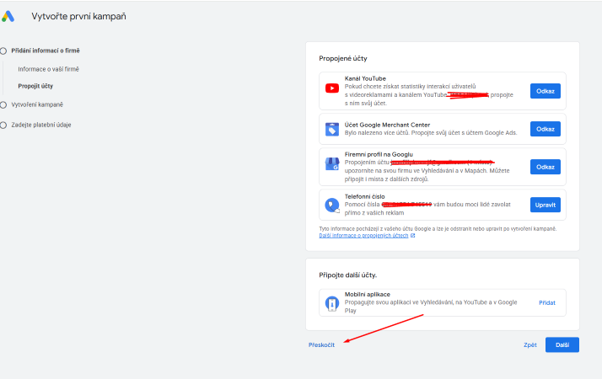Click the Google Merchant Center icon
Image resolution: width=602 pixels, height=379 pixels.
(x=332, y=129)
